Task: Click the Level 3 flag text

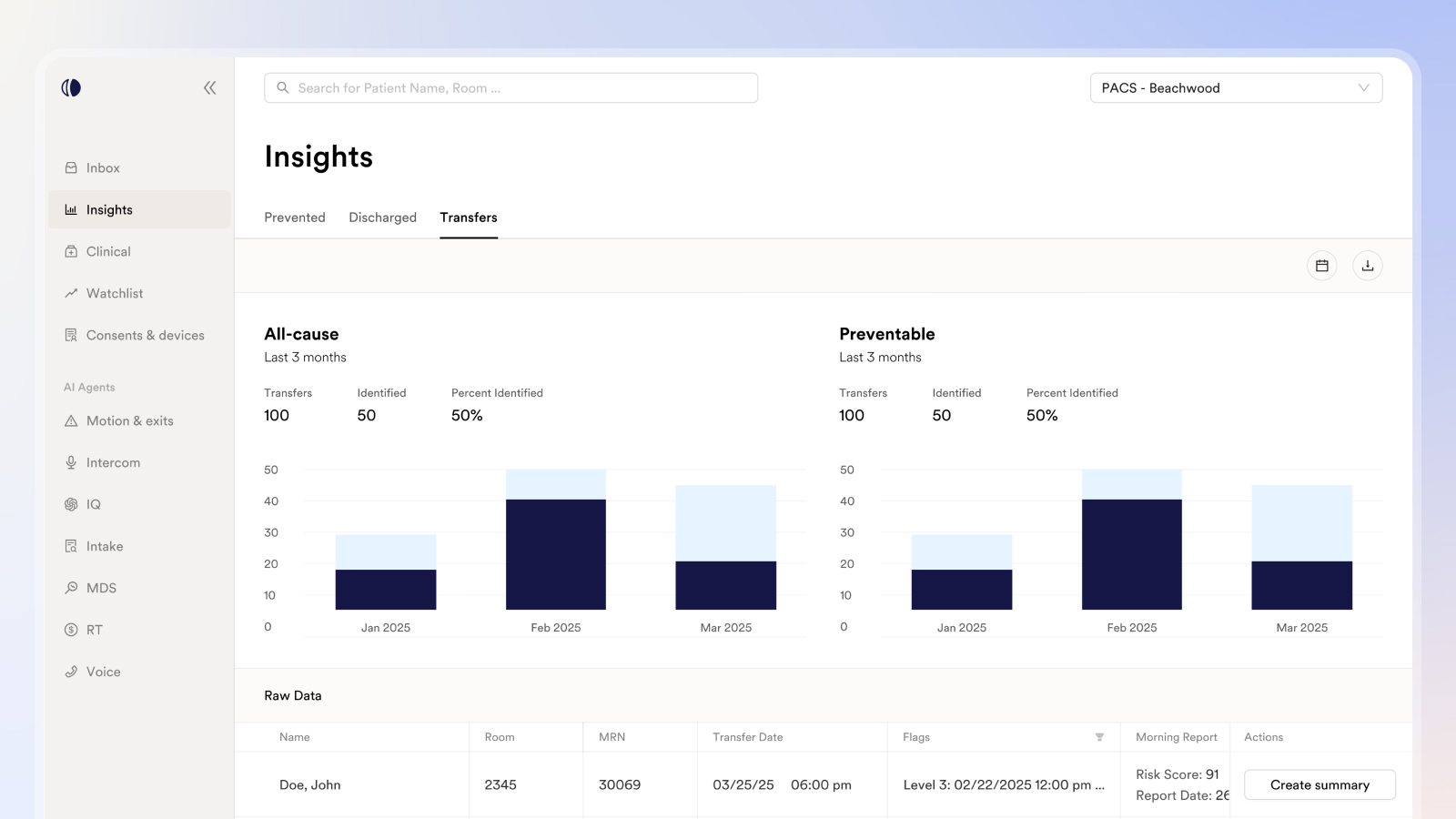Action: (1004, 784)
